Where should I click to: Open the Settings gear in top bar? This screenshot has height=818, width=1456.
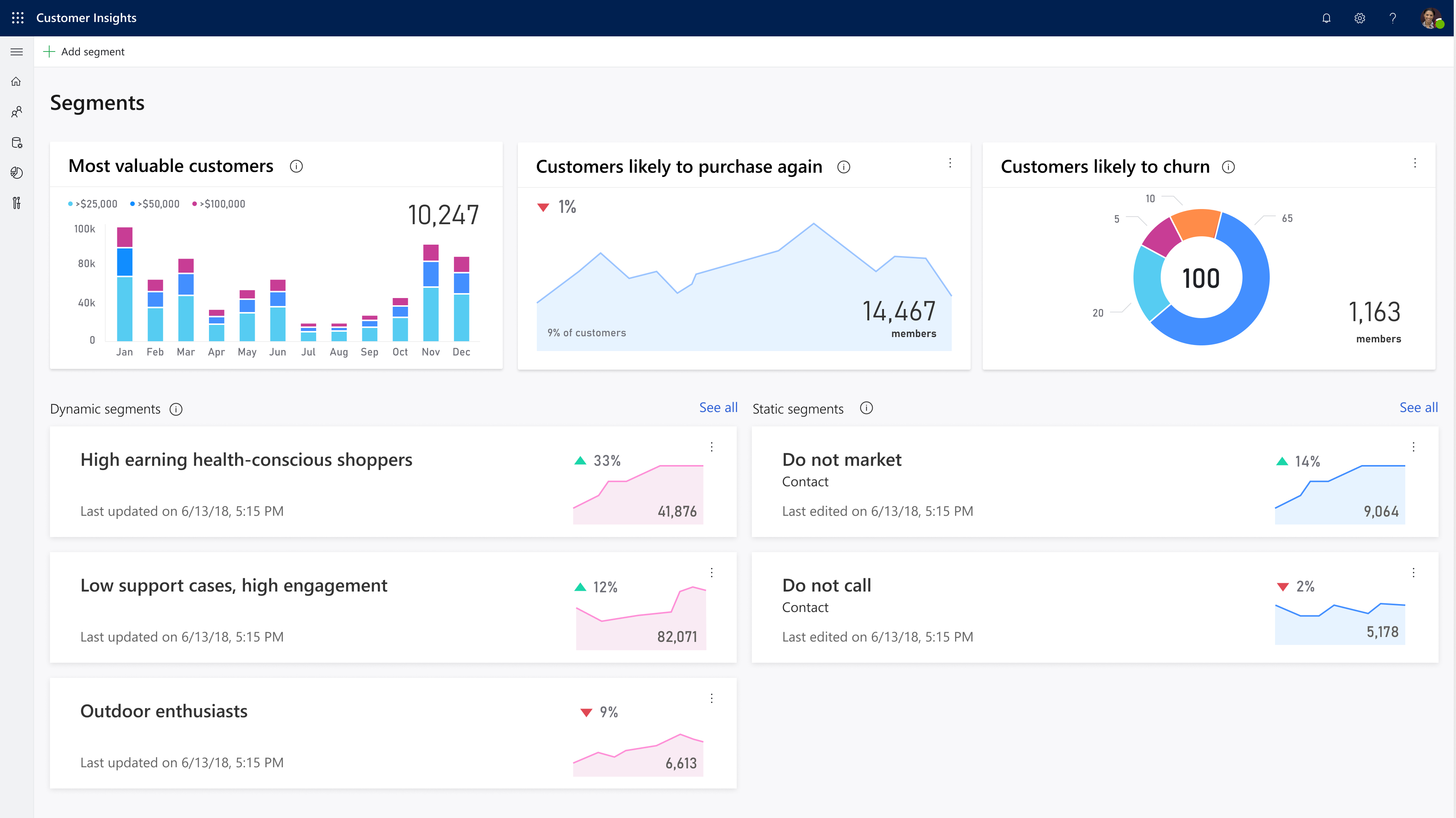click(1360, 18)
